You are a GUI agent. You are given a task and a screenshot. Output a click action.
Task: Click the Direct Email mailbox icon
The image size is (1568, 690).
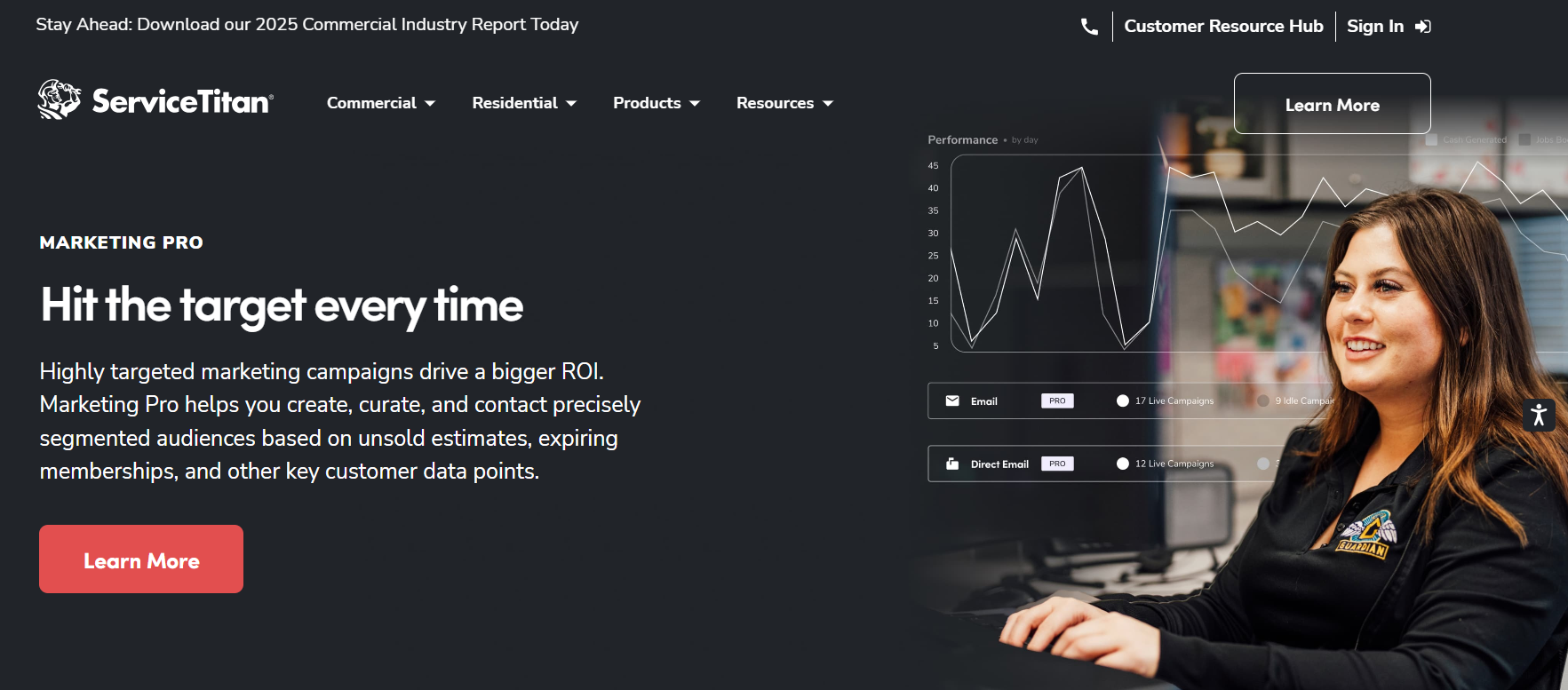[x=952, y=464]
